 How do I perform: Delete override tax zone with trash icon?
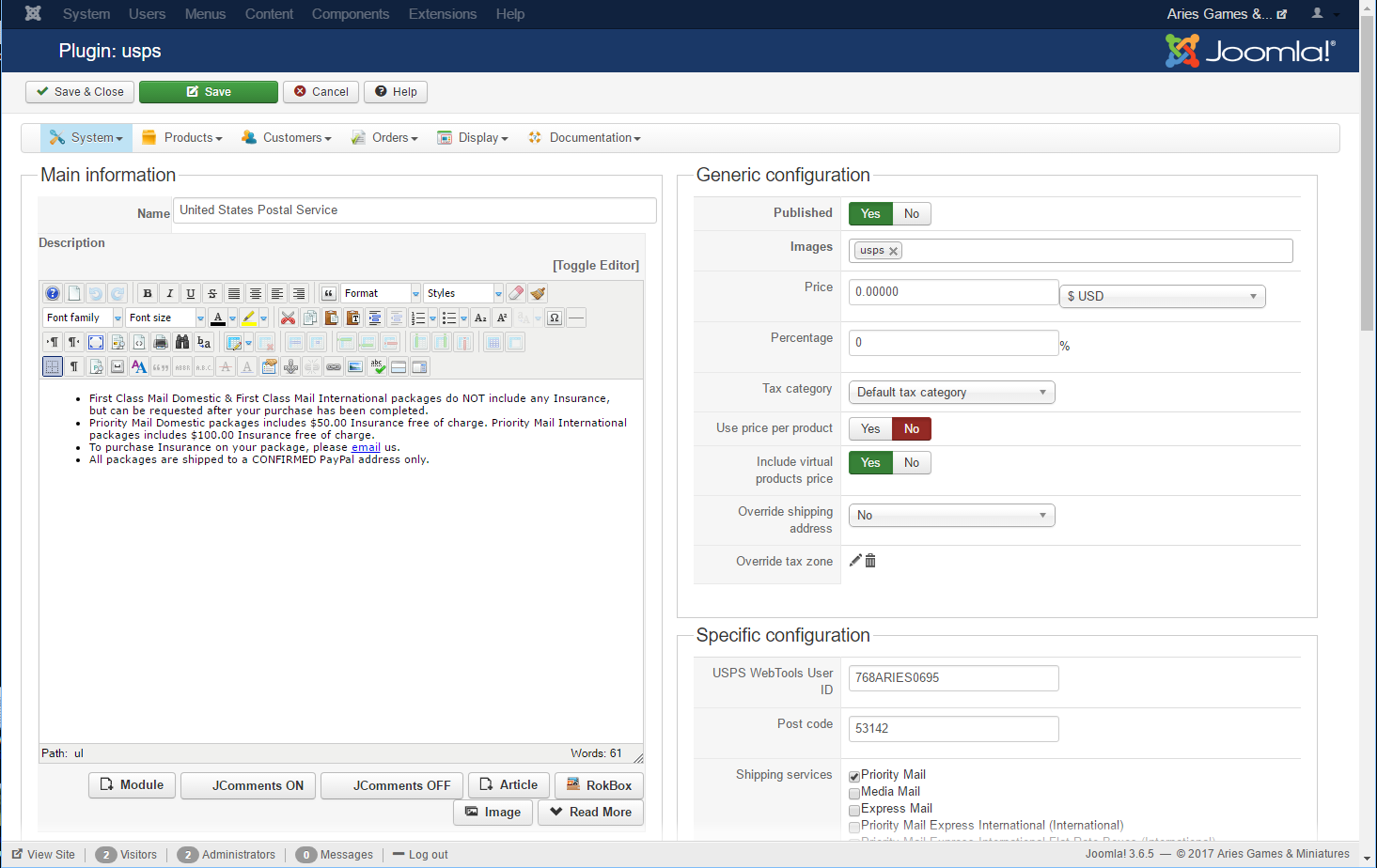pyautogui.click(x=870, y=561)
